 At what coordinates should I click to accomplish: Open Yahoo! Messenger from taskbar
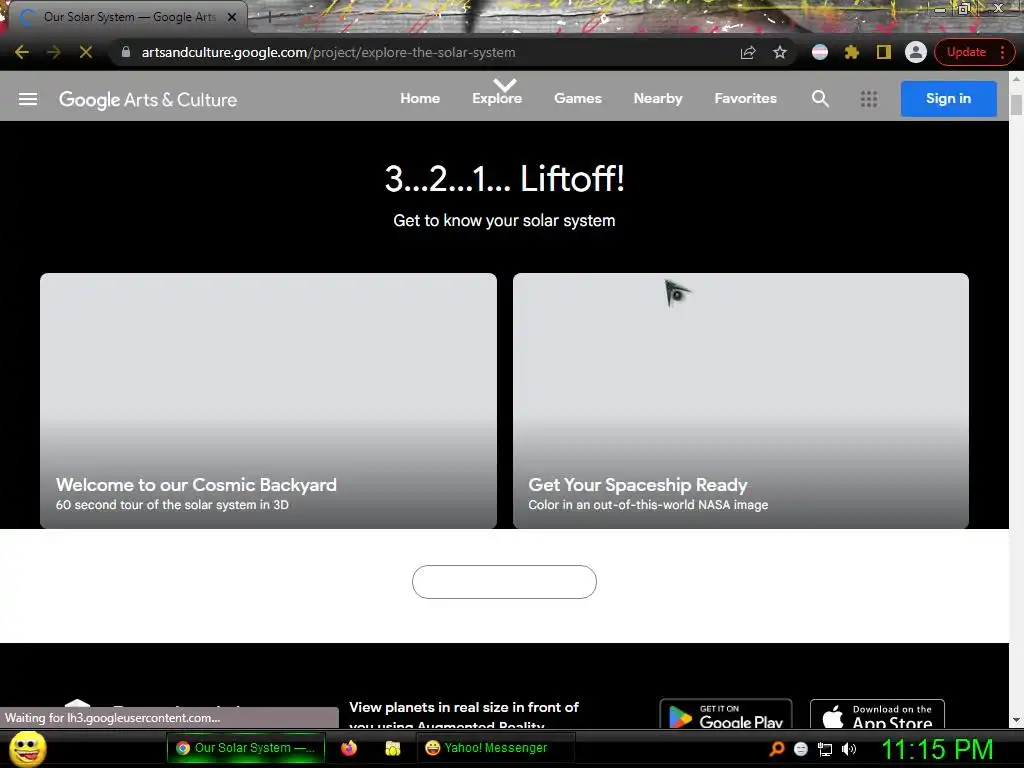click(494, 748)
